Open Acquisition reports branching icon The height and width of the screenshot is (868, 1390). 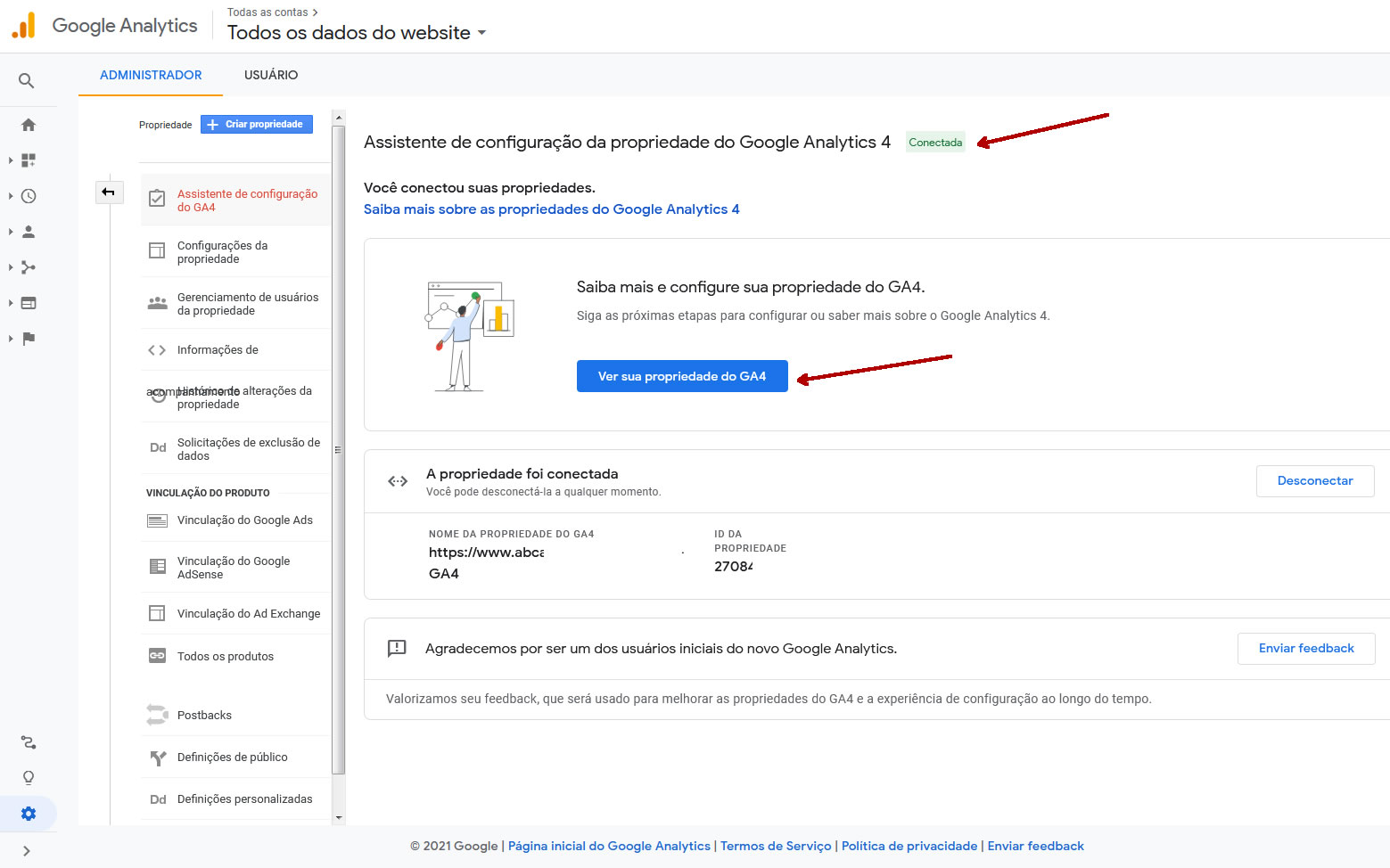click(x=29, y=267)
